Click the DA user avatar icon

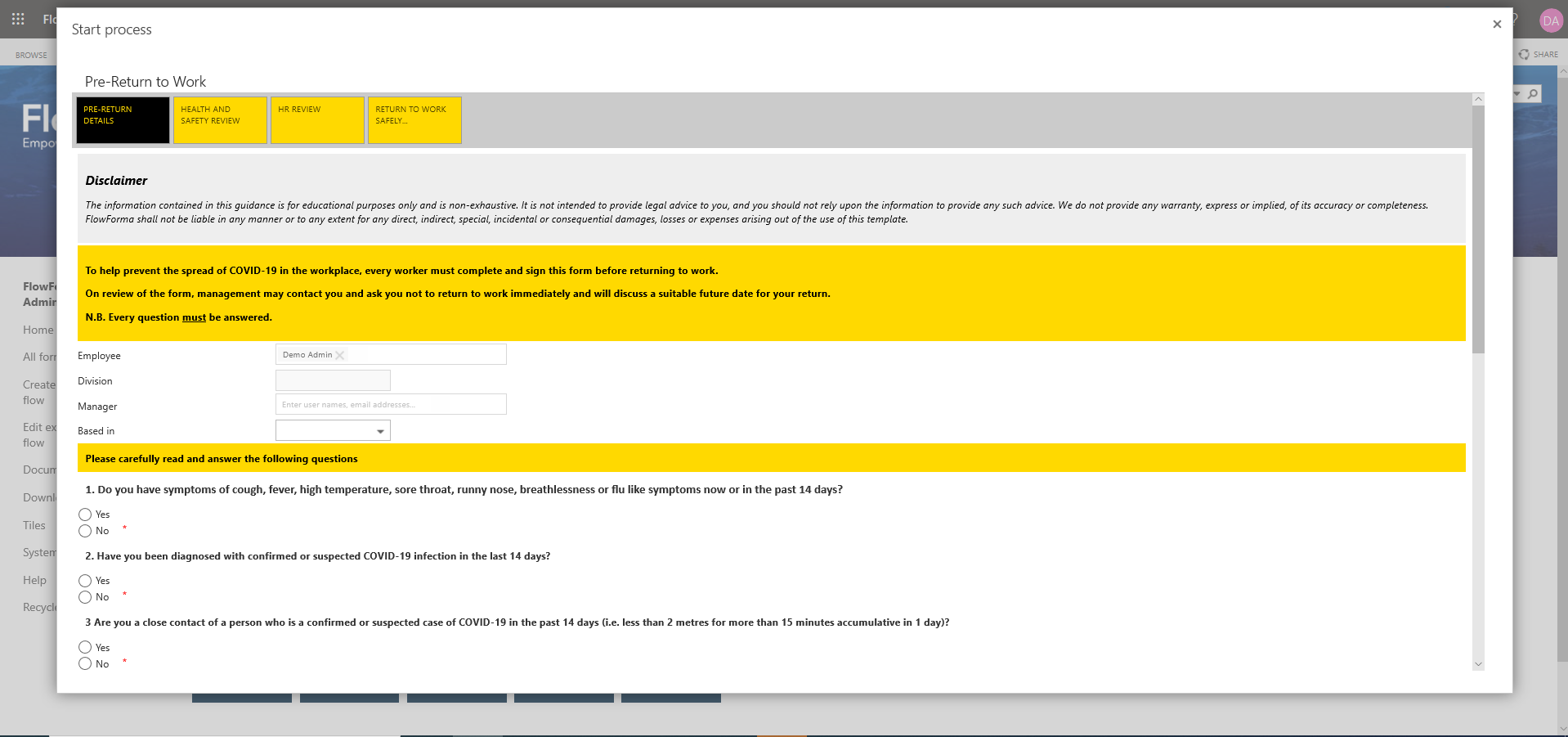[1550, 21]
